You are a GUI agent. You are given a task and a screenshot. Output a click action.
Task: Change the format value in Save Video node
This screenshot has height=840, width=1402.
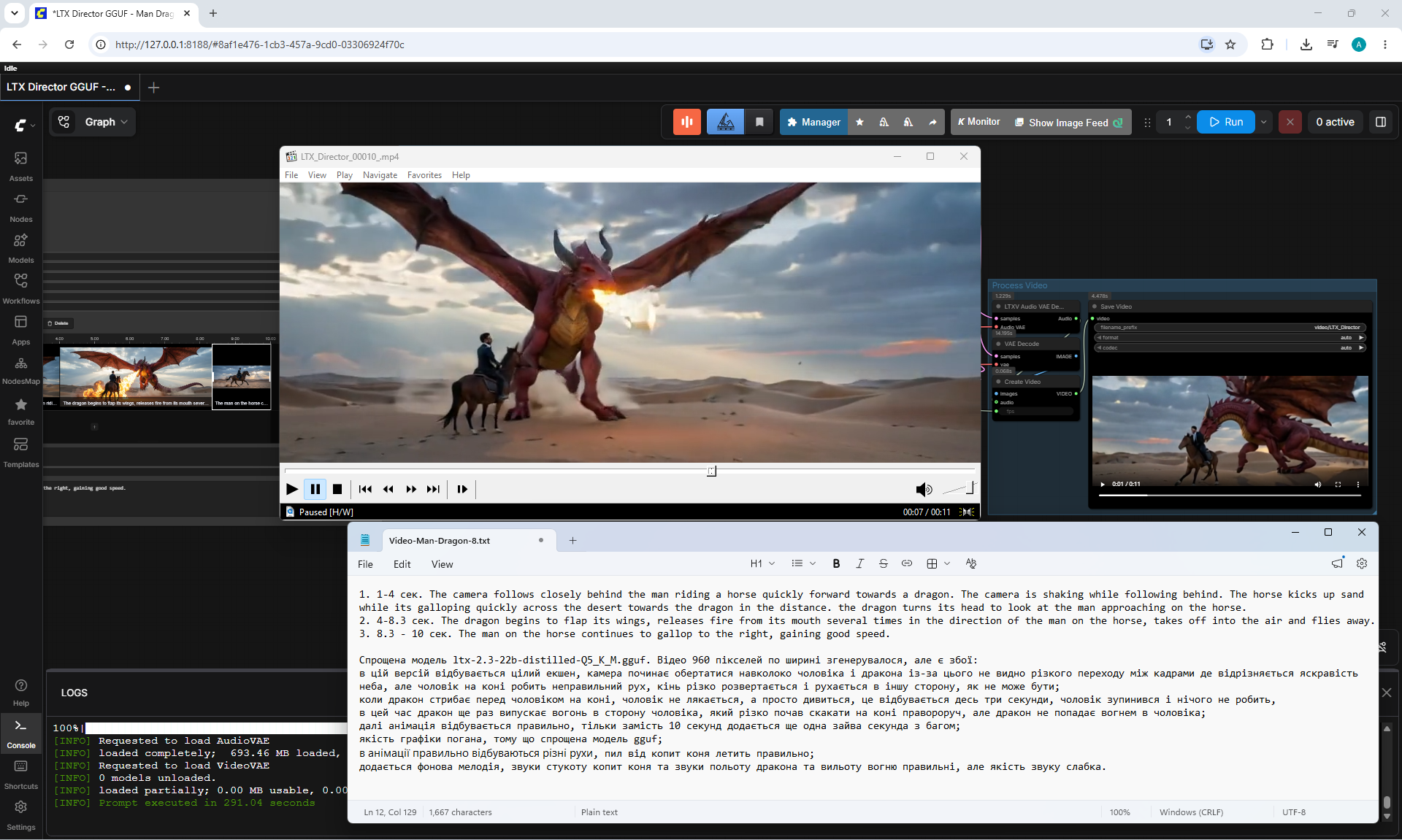click(x=1230, y=338)
